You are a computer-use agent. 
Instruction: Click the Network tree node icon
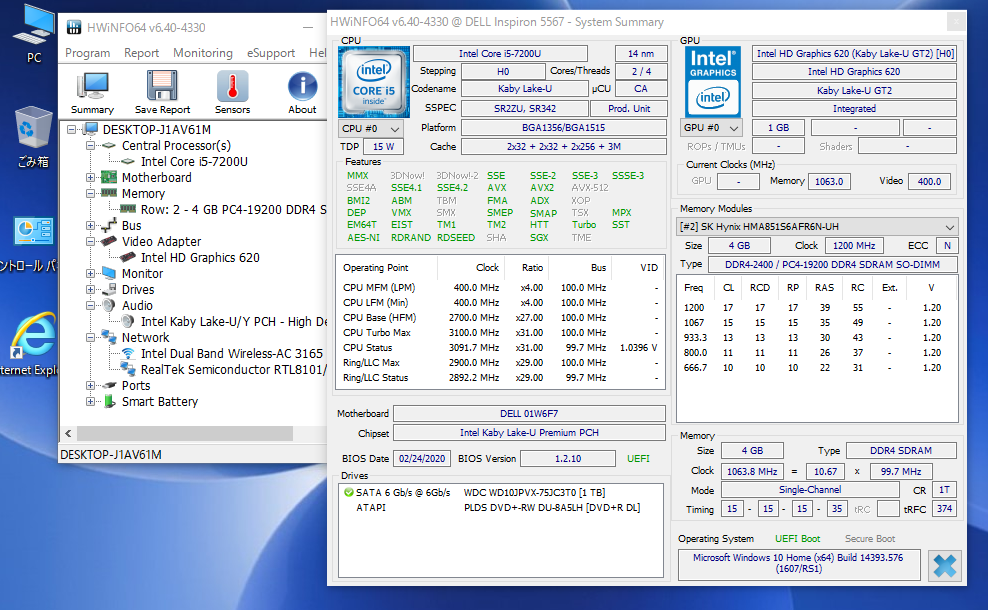pos(108,337)
